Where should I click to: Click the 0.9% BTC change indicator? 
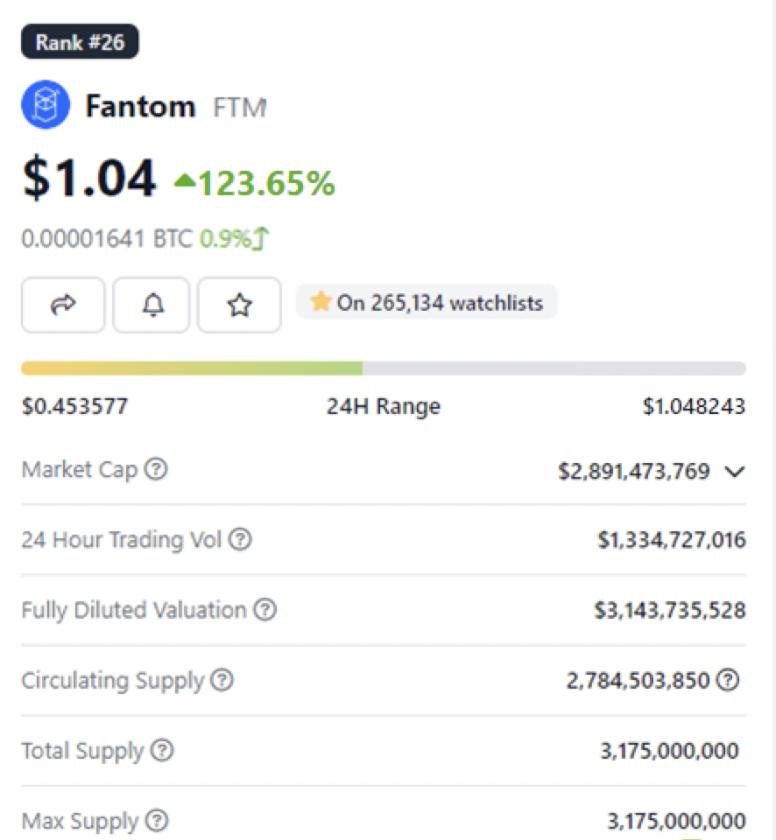tap(235, 238)
